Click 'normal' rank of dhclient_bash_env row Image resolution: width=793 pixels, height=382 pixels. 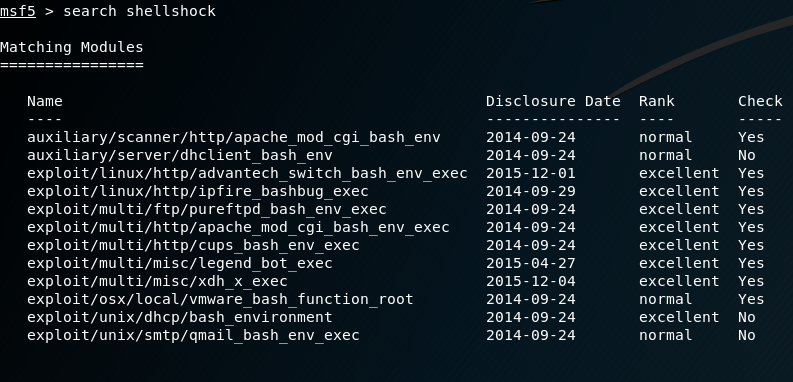666,155
